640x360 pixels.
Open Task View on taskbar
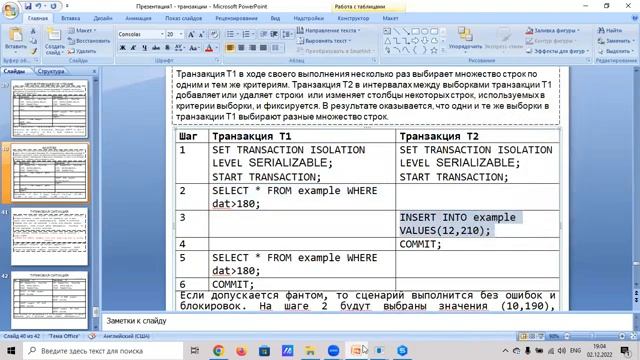coord(195,351)
